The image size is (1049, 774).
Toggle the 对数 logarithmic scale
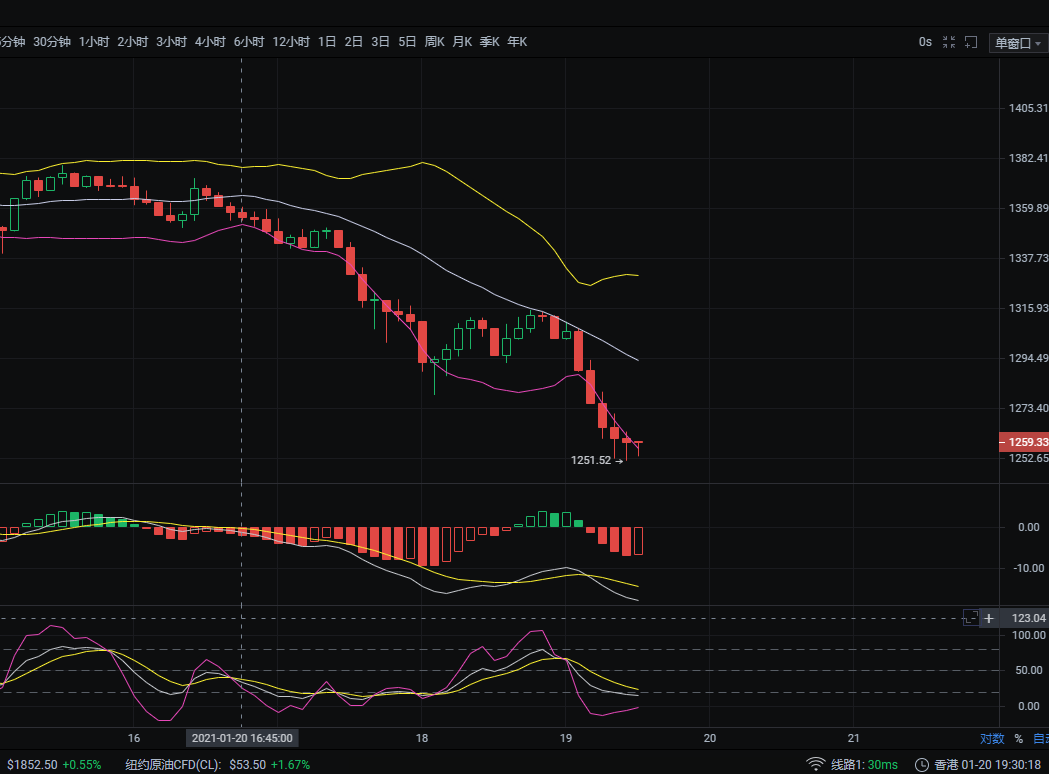coord(992,739)
